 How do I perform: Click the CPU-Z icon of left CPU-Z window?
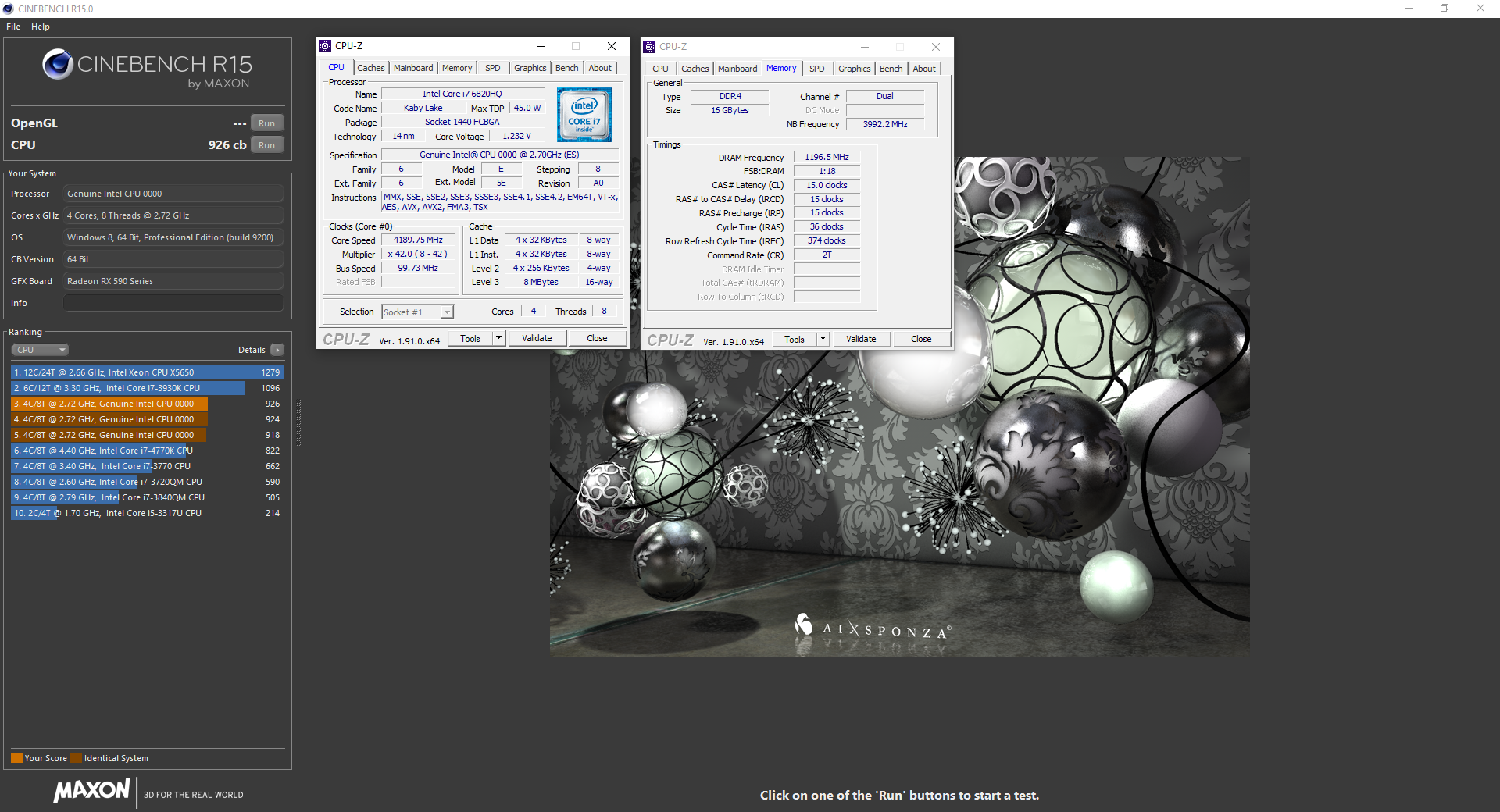point(325,46)
